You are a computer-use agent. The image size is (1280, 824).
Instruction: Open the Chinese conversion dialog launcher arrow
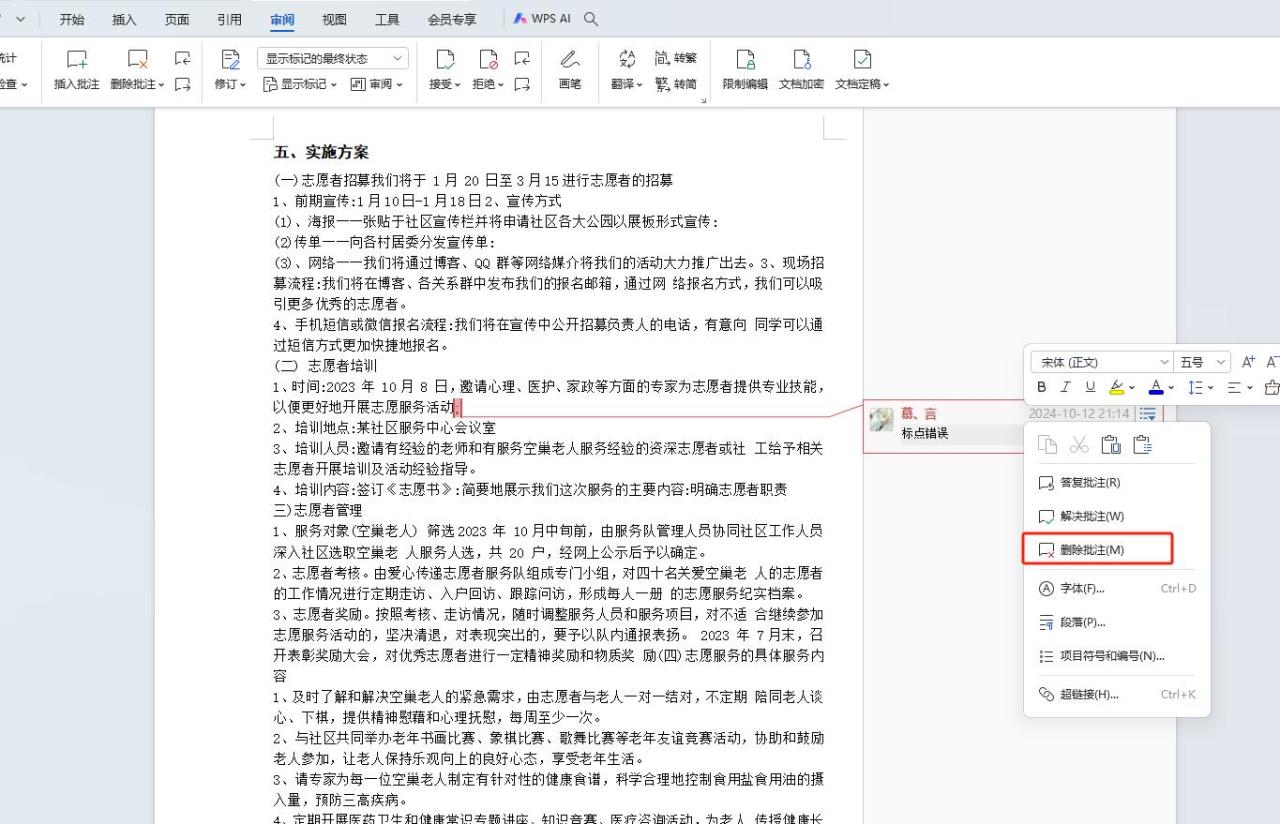coord(704,100)
